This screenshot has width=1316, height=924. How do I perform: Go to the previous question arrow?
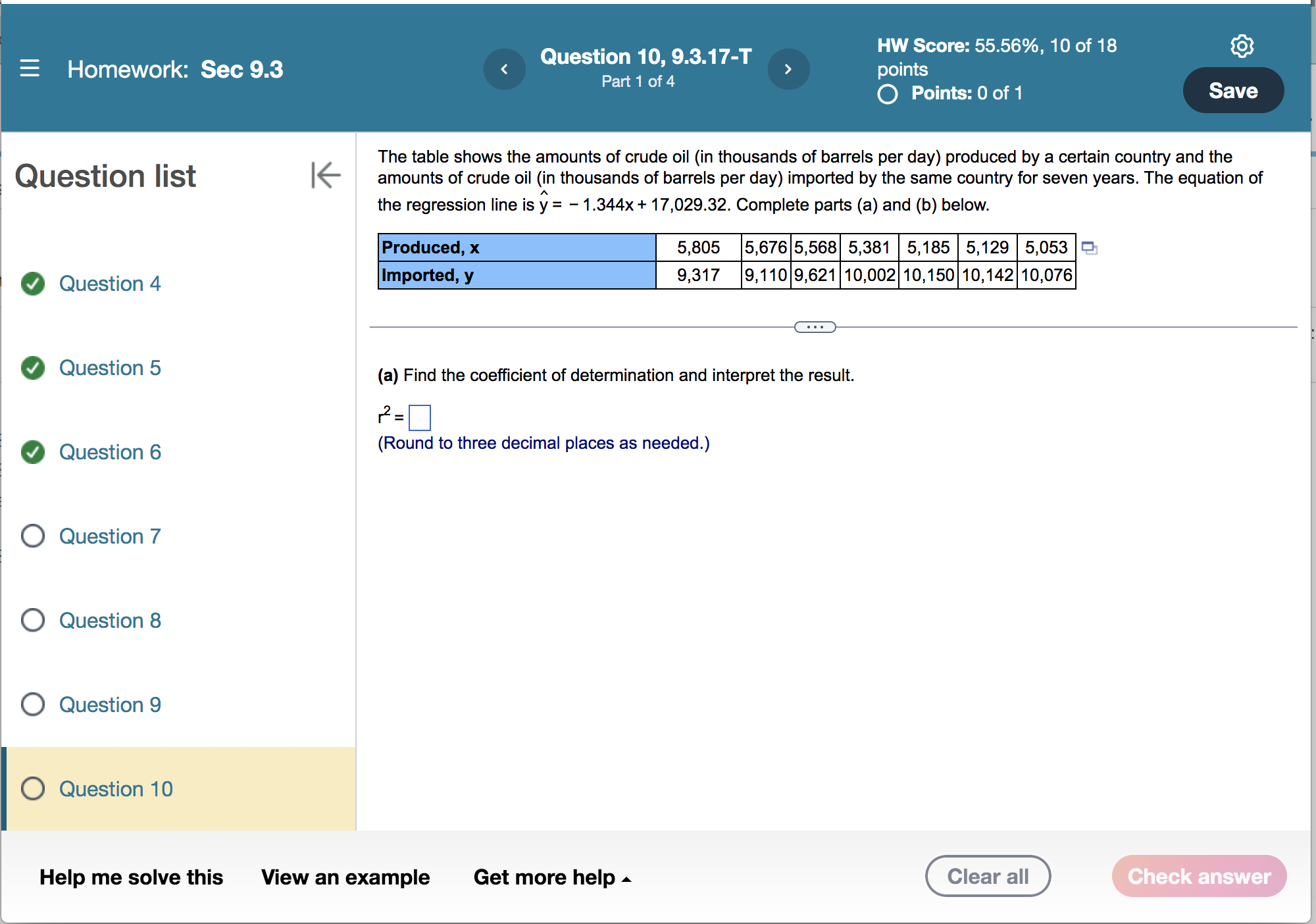click(504, 69)
